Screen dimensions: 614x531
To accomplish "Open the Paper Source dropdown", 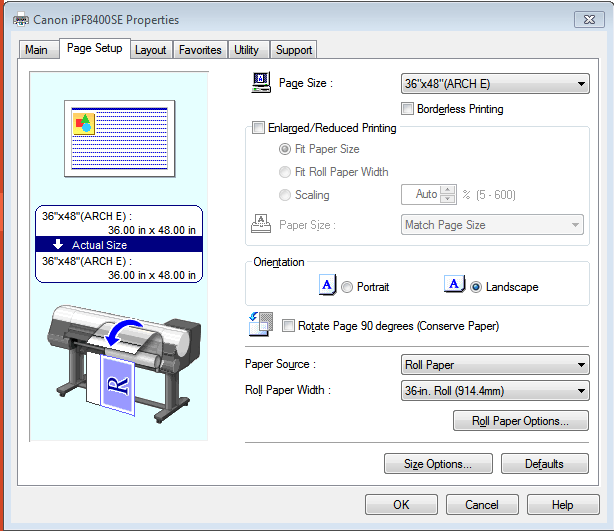I will 495,365.
